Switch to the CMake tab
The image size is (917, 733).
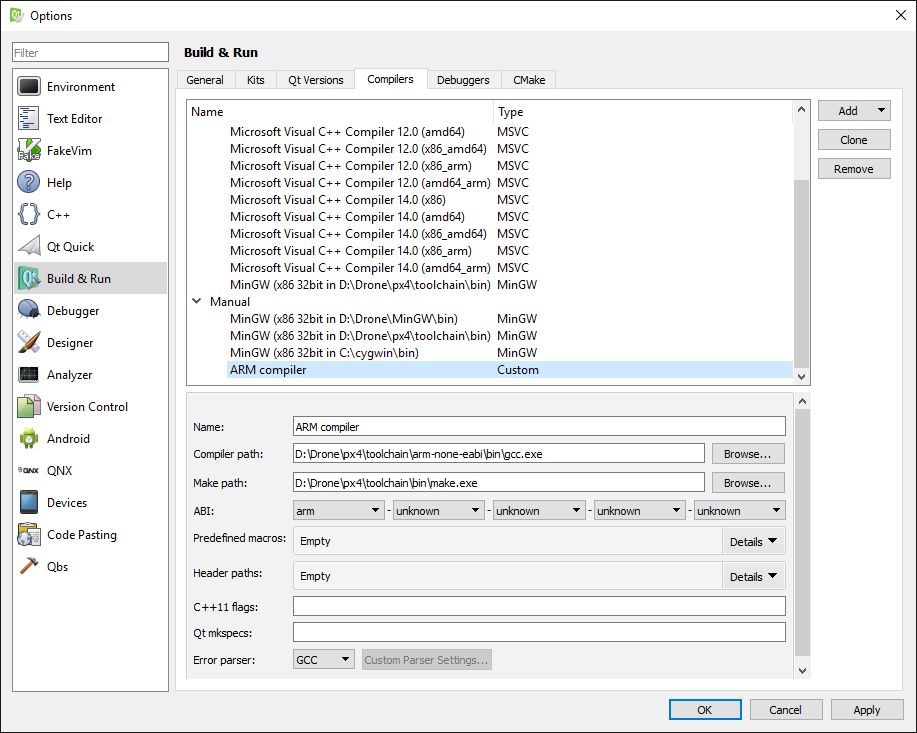click(529, 80)
